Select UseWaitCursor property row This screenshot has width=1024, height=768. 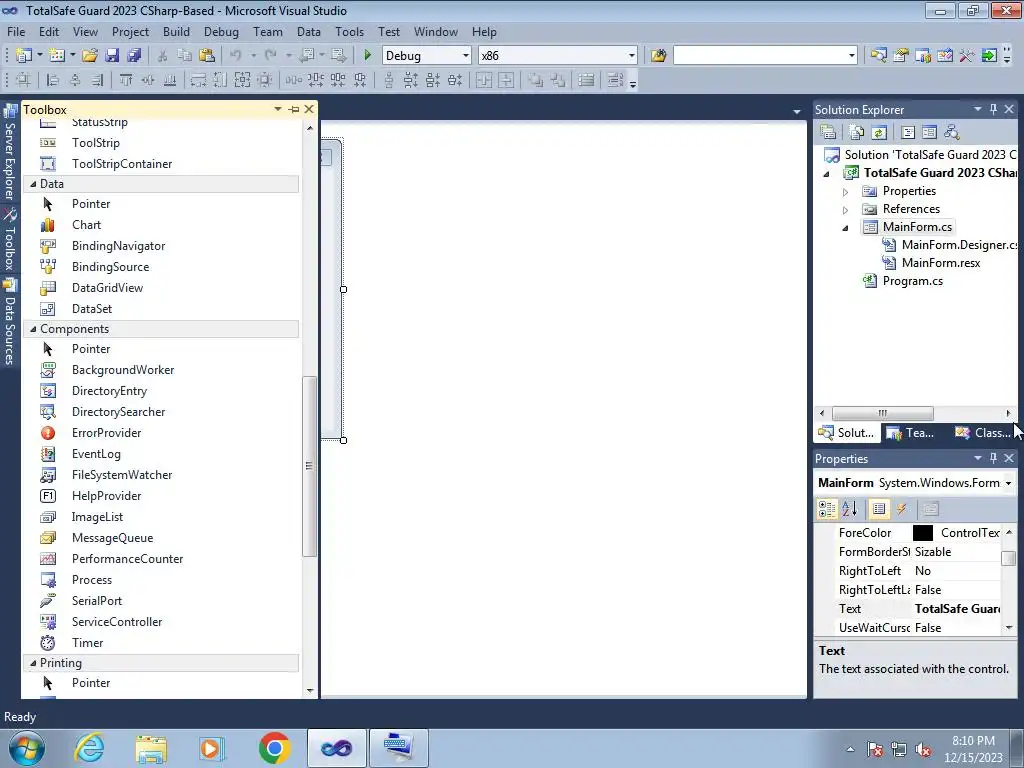[908, 628]
